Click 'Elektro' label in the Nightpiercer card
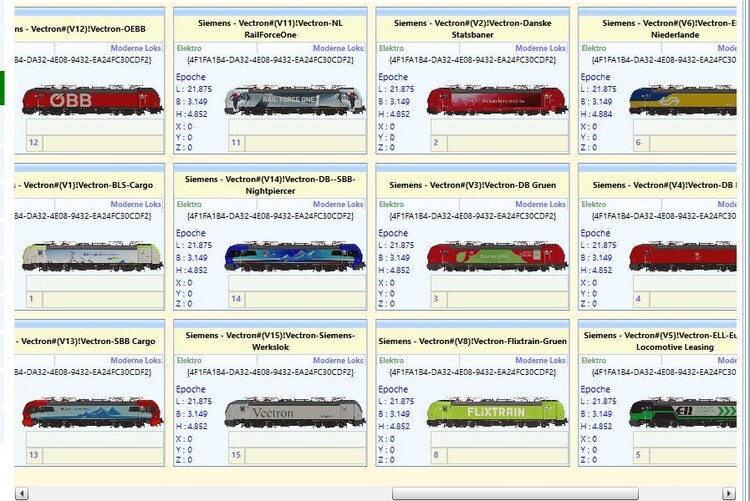The width and height of the screenshot is (750, 501). pos(189,204)
